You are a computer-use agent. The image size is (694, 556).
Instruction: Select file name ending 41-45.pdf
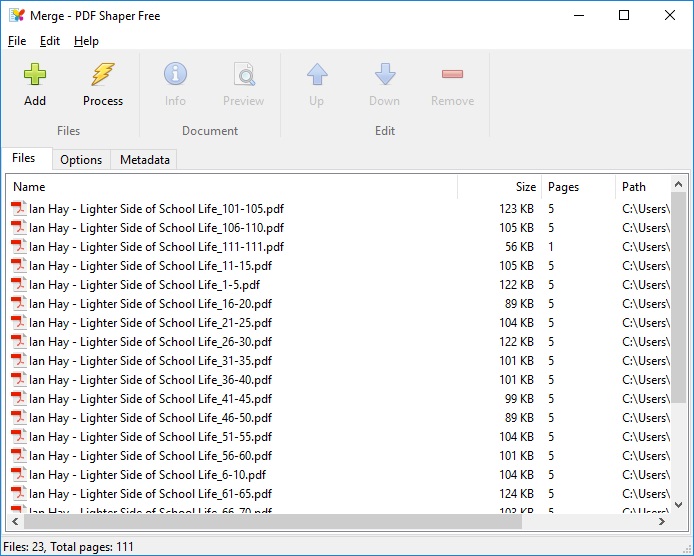[x=150, y=399]
